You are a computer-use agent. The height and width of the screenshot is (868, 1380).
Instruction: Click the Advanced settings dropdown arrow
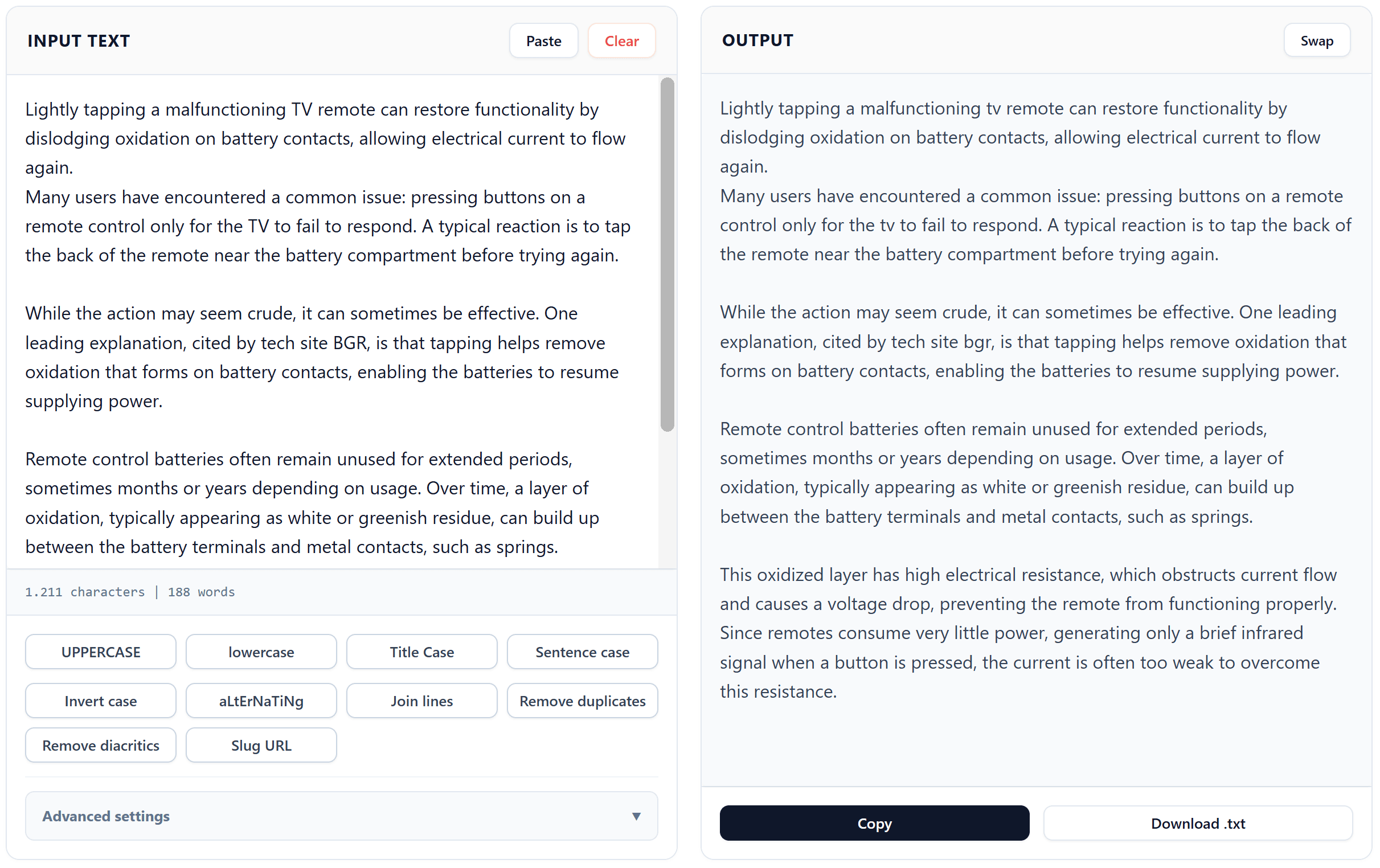pyautogui.click(x=636, y=816)
